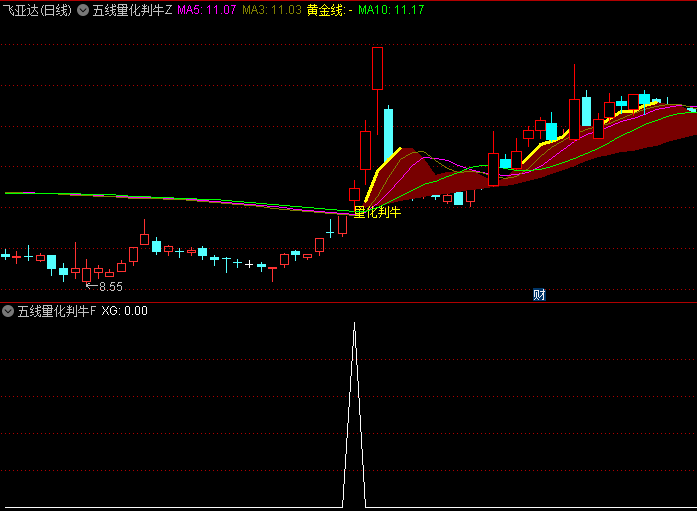The width and height of the screenshot is (697, 511).
Task: Click the MA5: 11.07 value label
Action: (207, 10)
